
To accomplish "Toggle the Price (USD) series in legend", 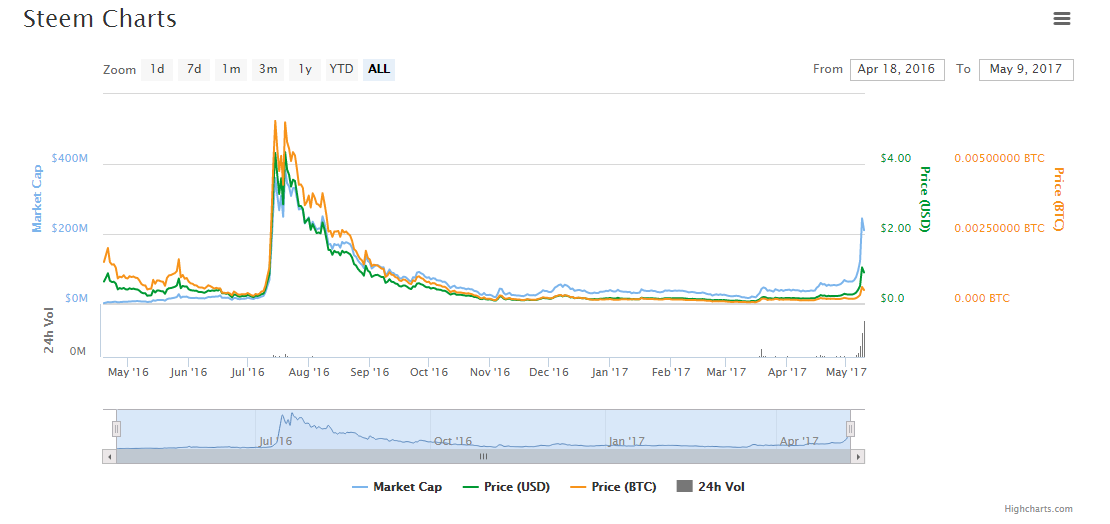I will tap(506, 486).
